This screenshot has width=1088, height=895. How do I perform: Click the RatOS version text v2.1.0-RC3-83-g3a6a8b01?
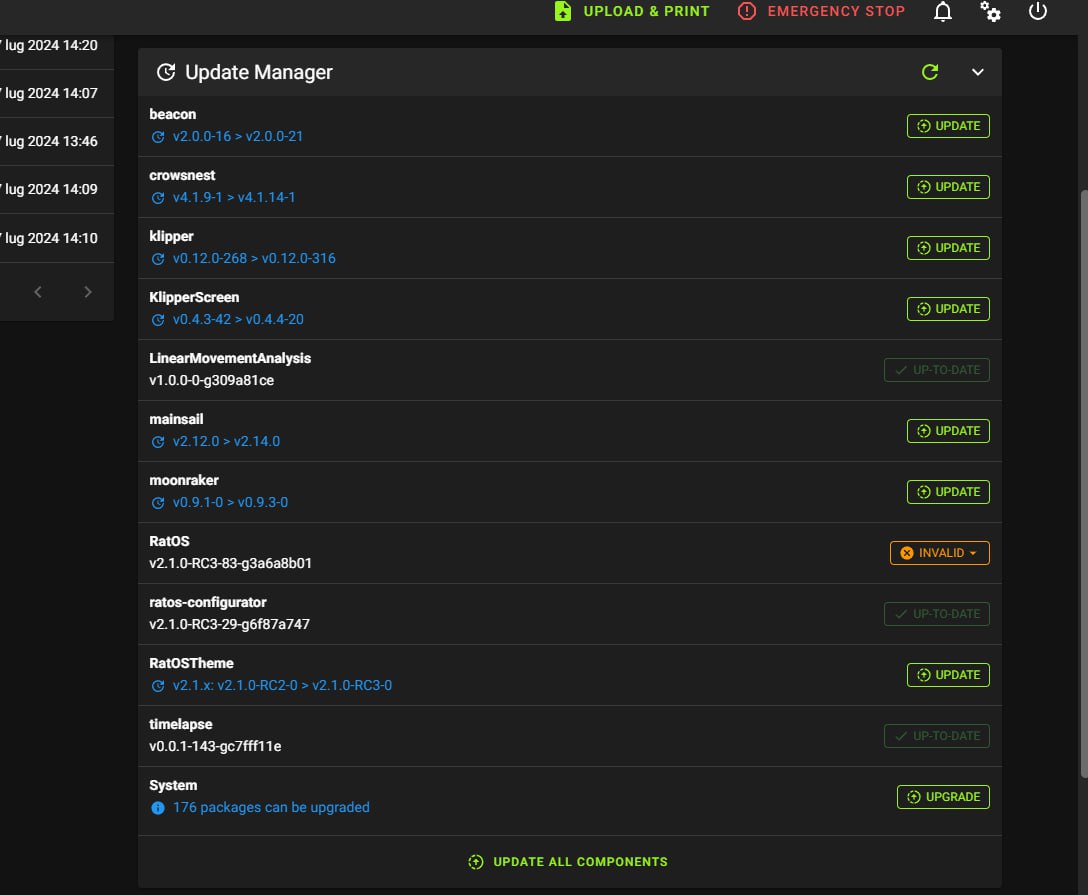(230, 564)
